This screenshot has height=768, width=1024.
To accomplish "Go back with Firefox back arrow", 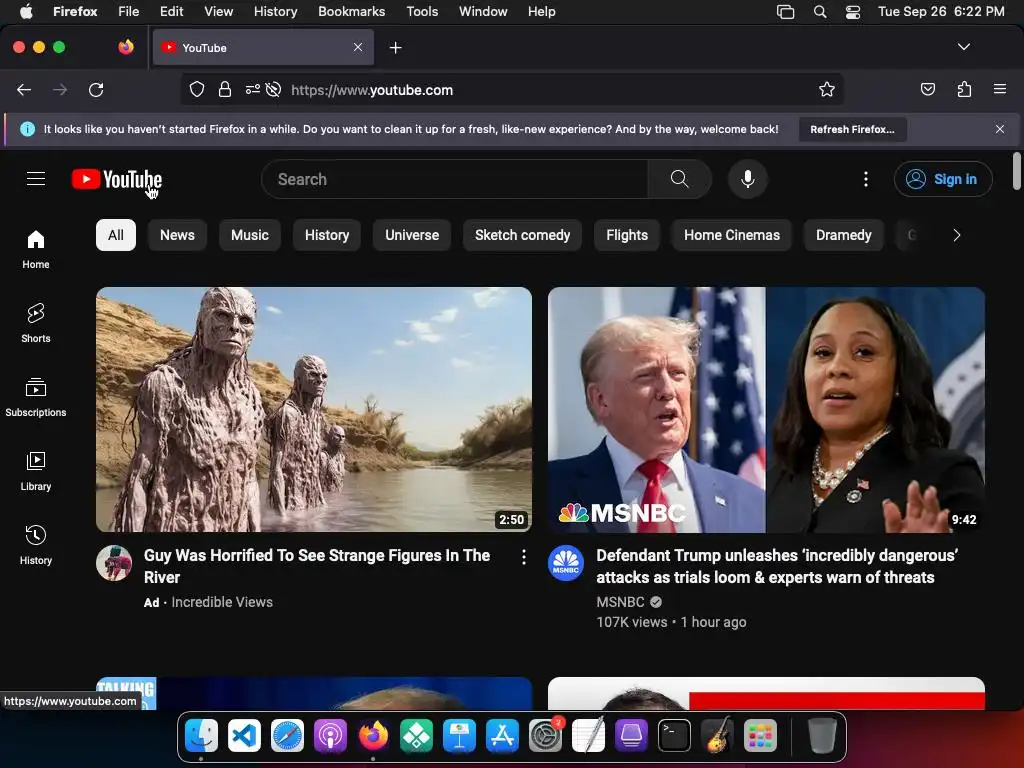I will point(24,89).
